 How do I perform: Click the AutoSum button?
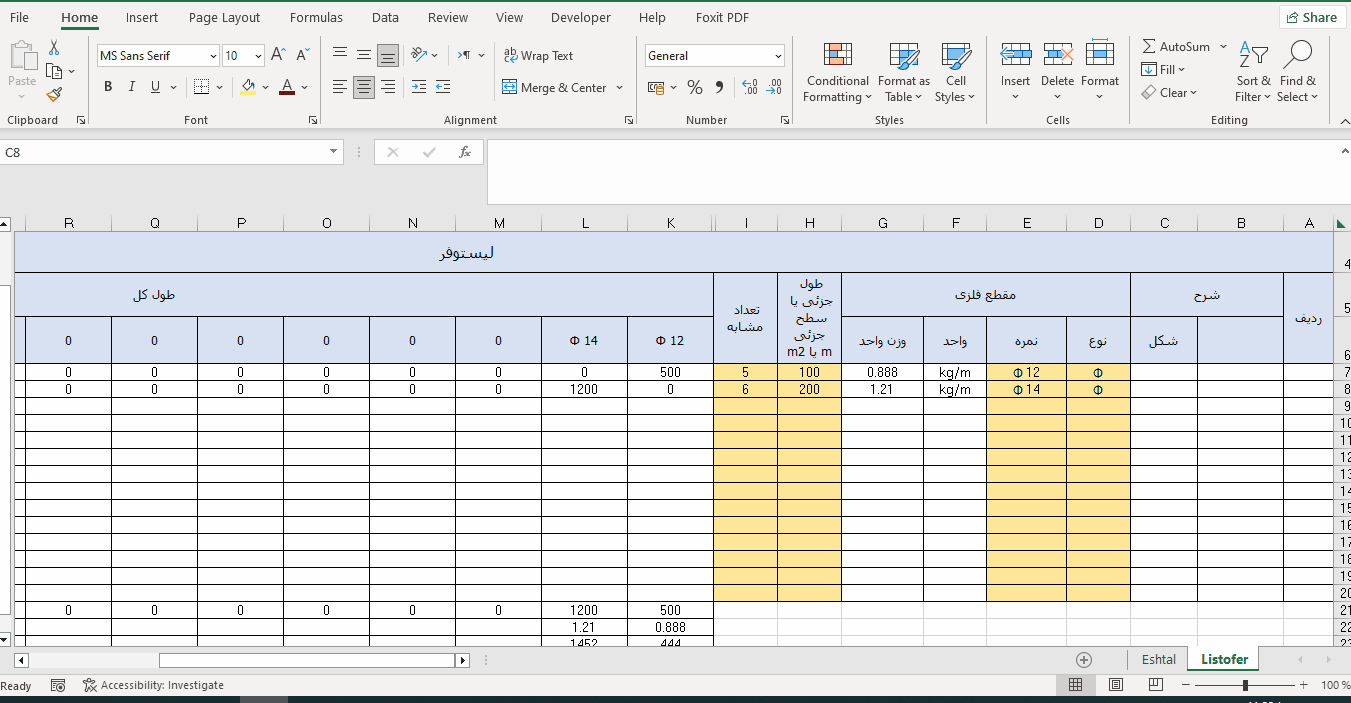1176,47
